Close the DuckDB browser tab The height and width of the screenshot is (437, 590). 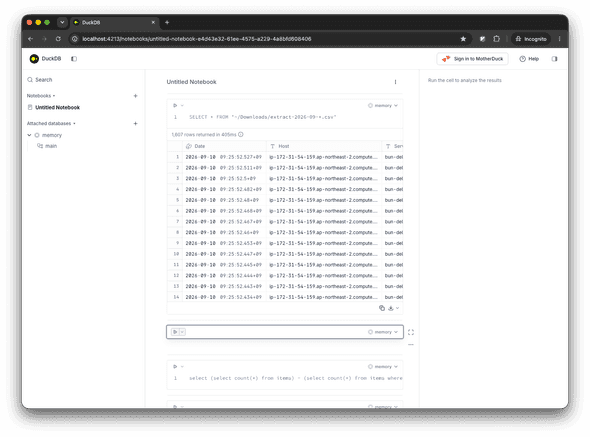(x=153, y=23)
